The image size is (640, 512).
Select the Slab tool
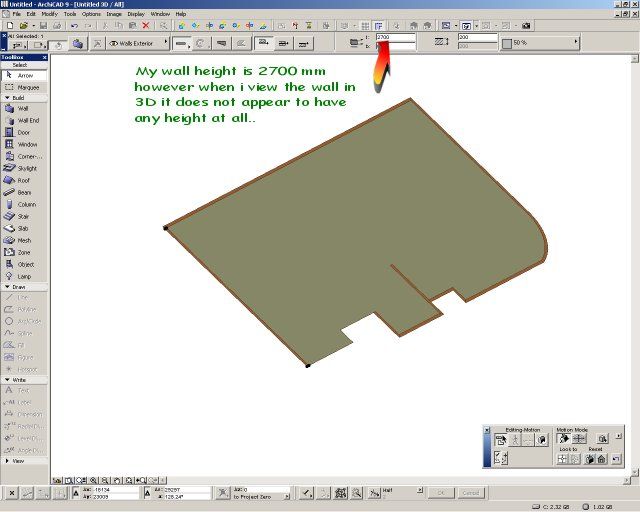point(24,228)
